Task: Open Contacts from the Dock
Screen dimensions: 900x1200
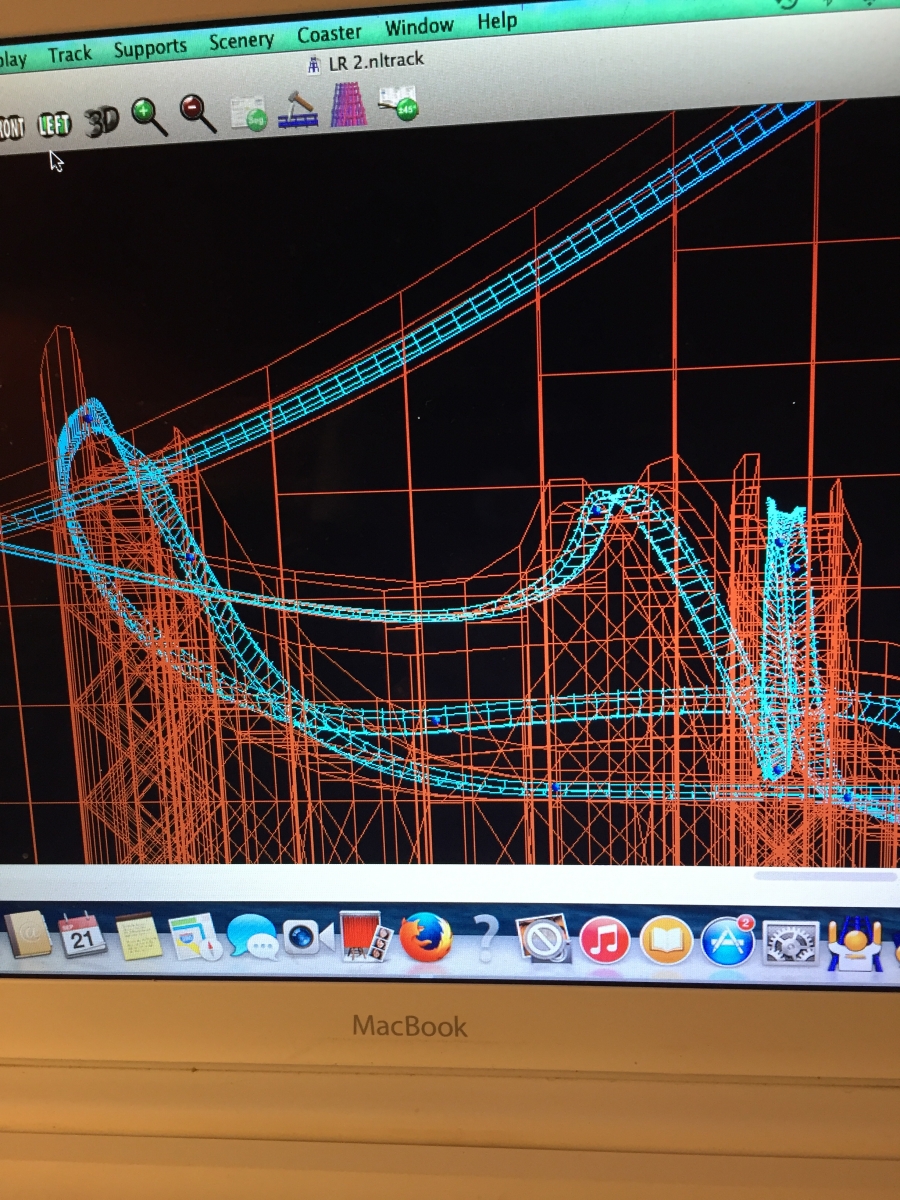Action: coord(27,936)
